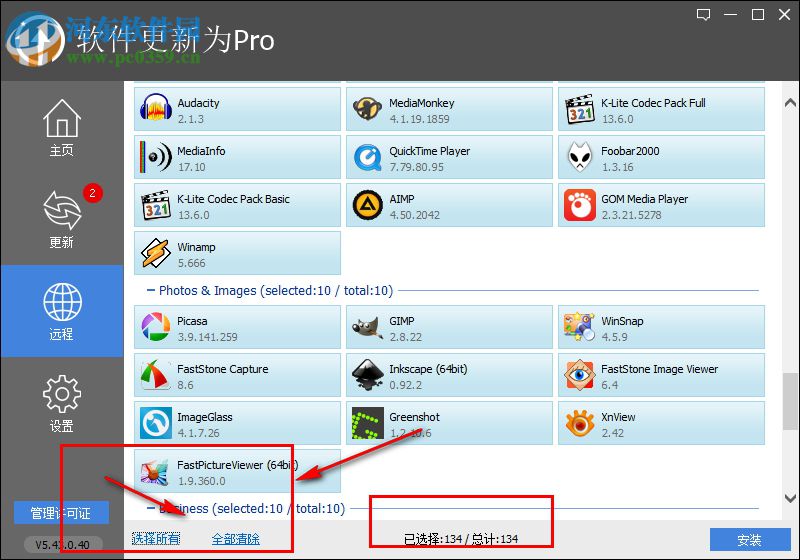The height and width of the screenshot is (560, 800).
Task: Click the GIMP mascot icon
Action: pyautogui.click(x=367, y=327)
